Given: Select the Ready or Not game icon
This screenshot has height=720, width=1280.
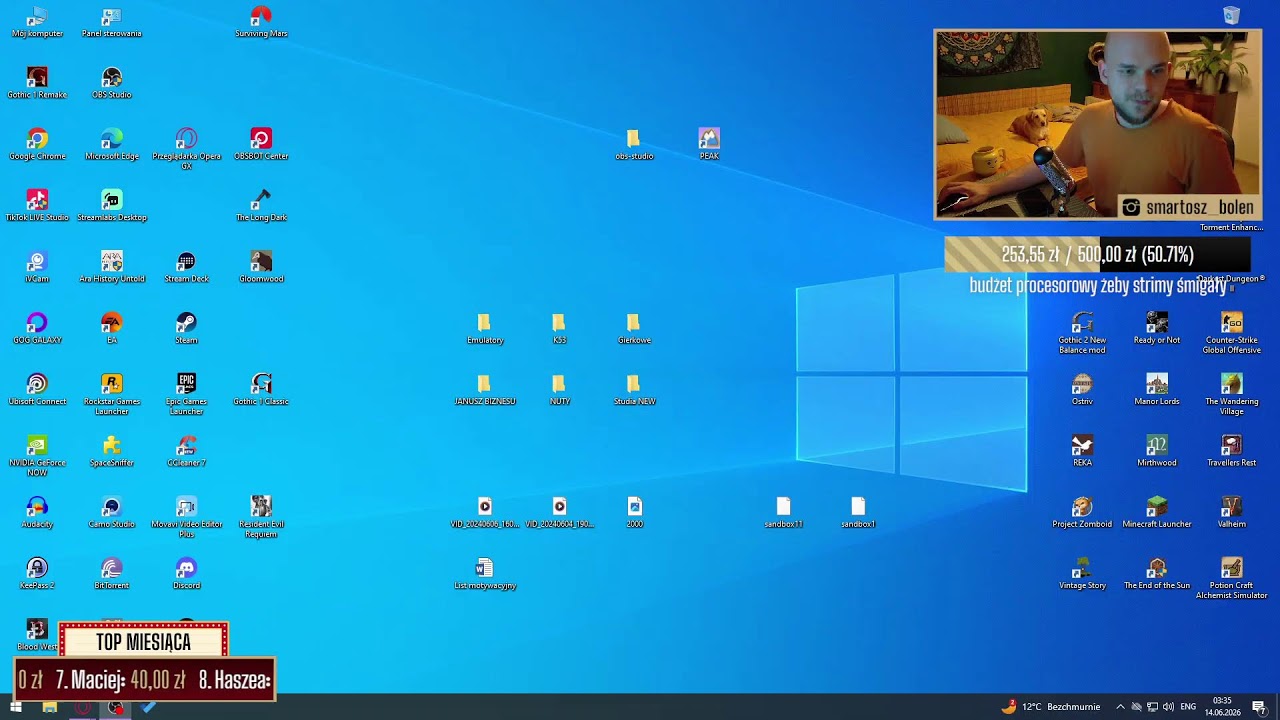Looking at the screenshot, I should pyautogui.click(x=1157, y=328).
